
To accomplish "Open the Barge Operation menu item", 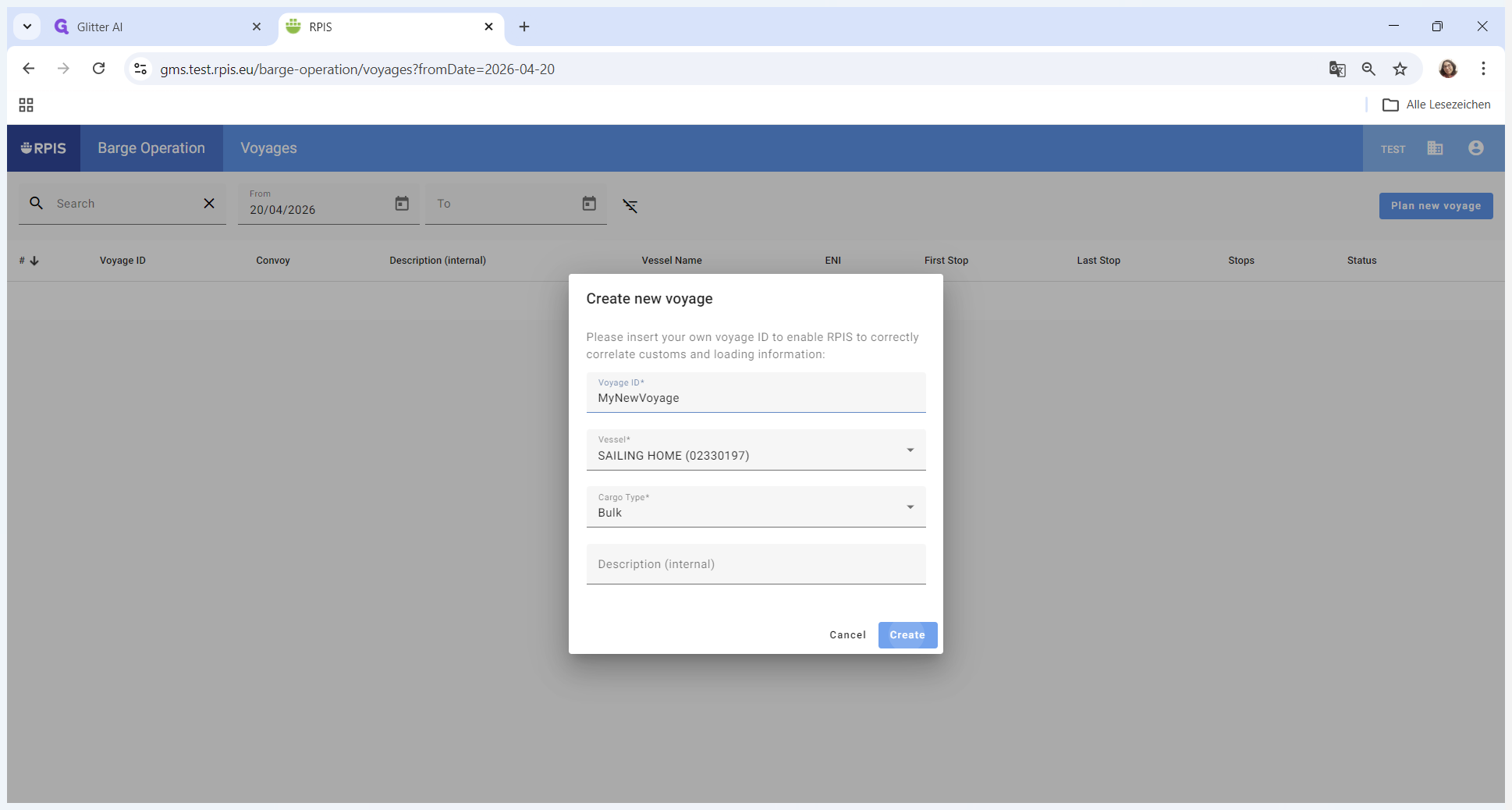I will point(151,148).
